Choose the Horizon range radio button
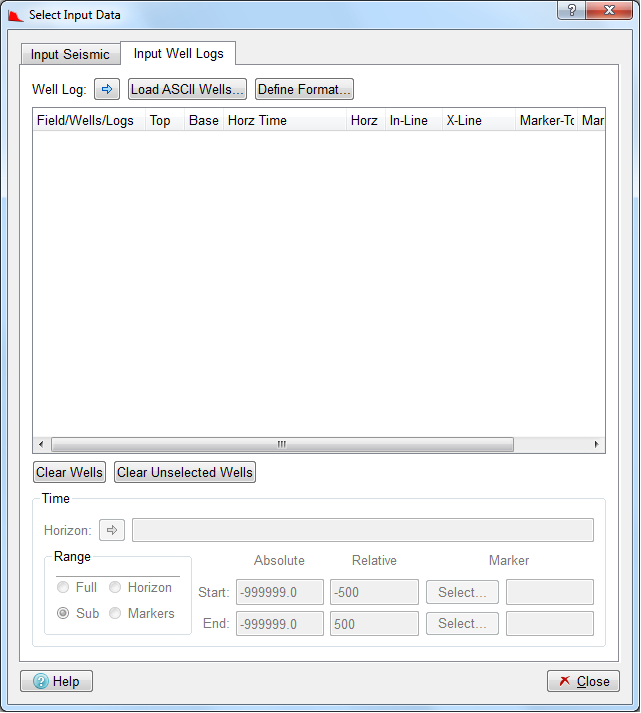The width and height of the screenshot is (641, 713). point(115,587)
